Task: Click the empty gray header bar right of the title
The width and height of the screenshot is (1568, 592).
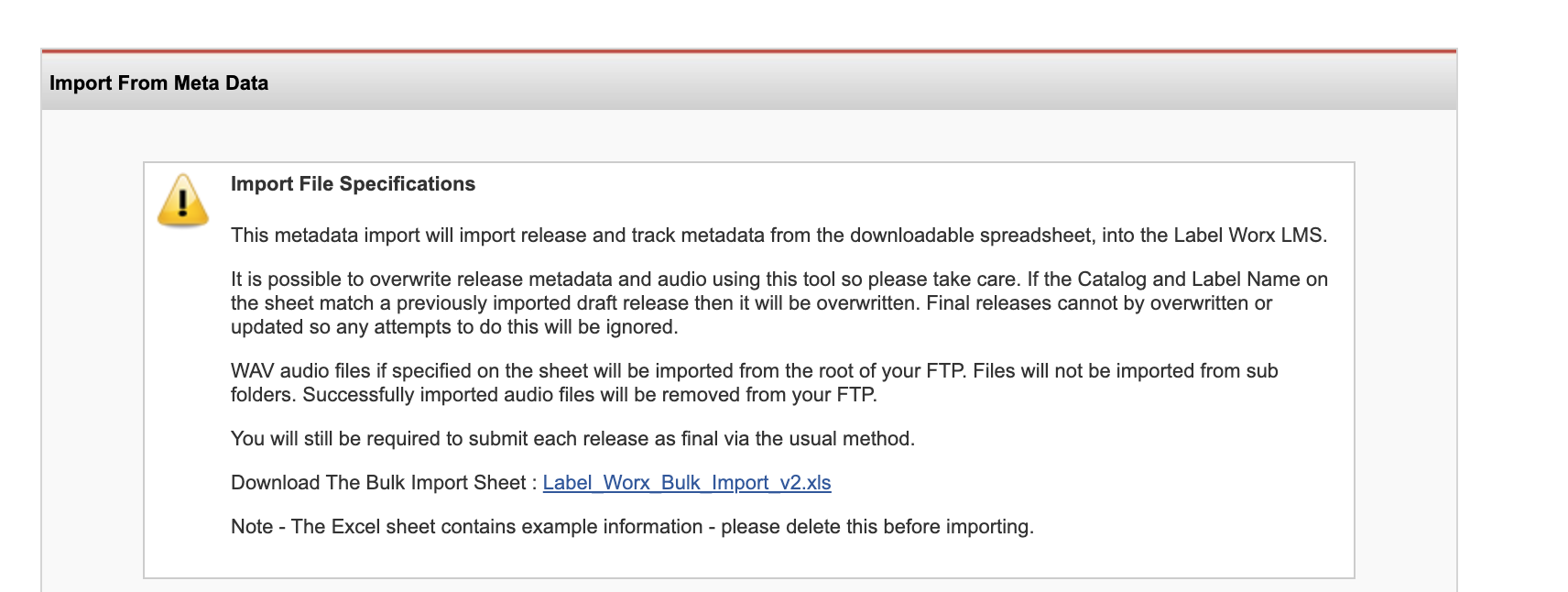Action: [x=824, y=83]
